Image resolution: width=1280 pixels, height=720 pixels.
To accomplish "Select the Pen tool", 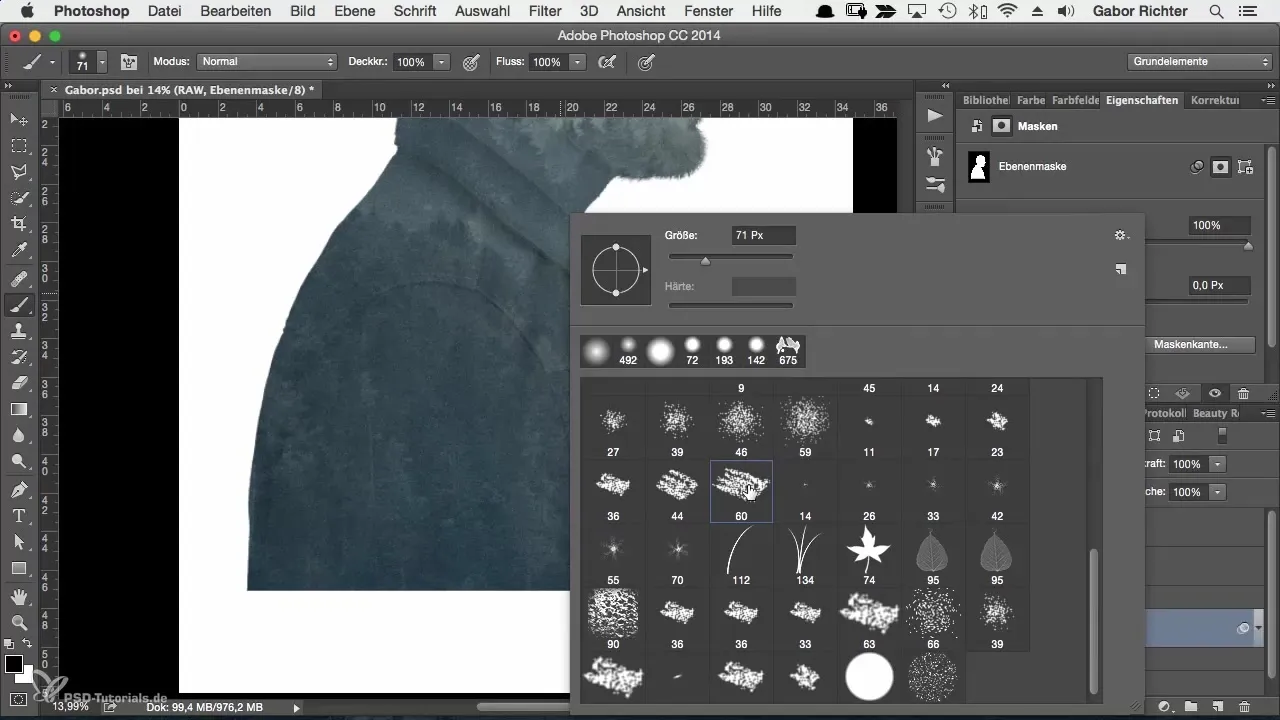I will [19, 490].
